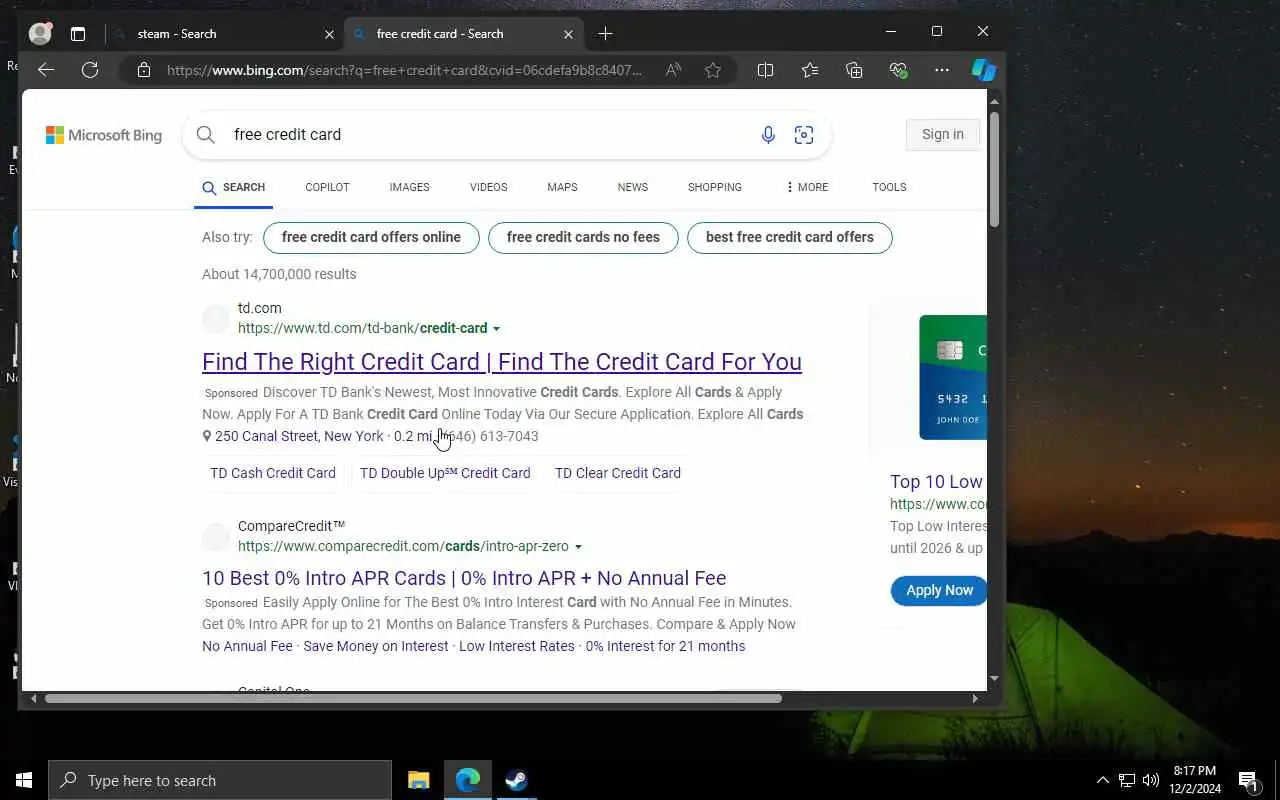
Task: Click the scroll down arrow
Action: 994,679
